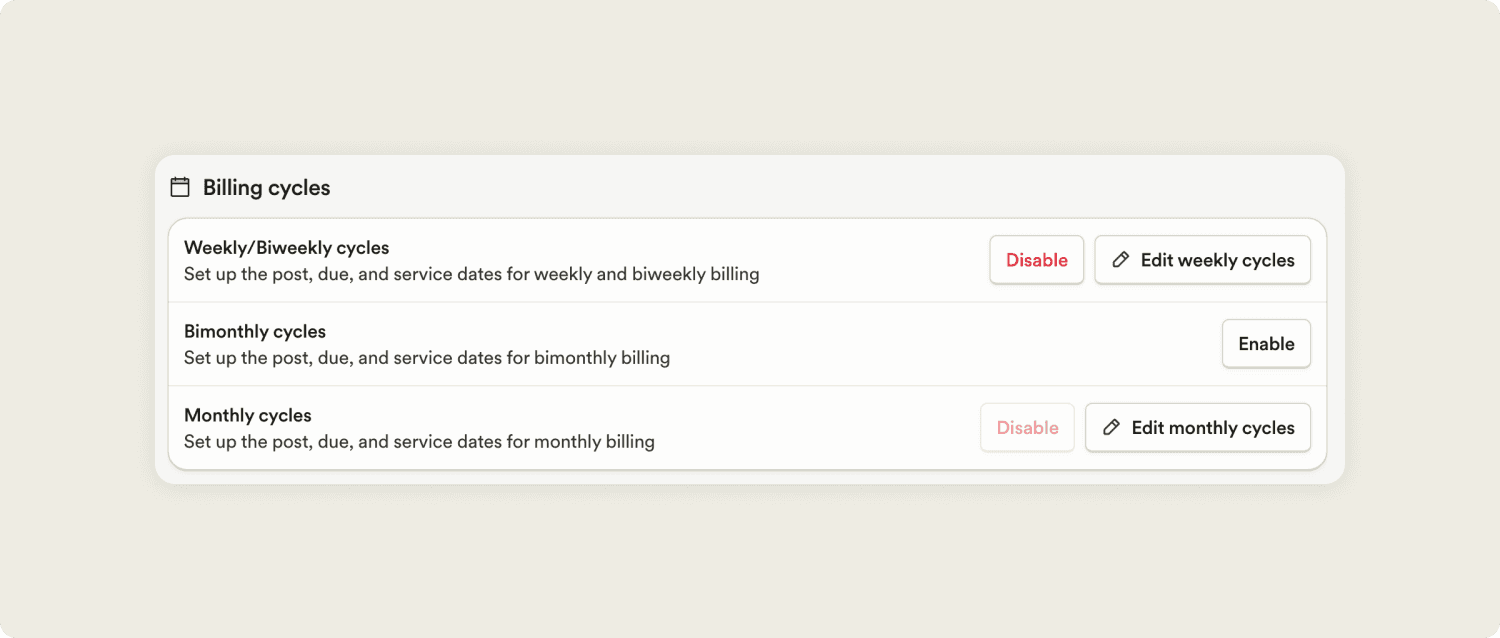This screenshot has height=638, width=1500.
Task: Select the Weekly/Biweekly cycles row title
Action: pos(286,247)
